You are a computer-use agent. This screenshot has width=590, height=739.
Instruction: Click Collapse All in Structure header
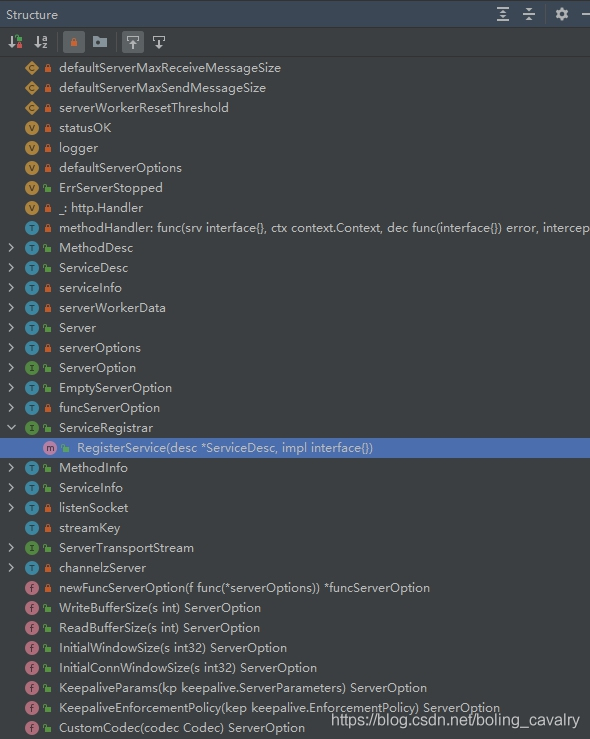529,14
